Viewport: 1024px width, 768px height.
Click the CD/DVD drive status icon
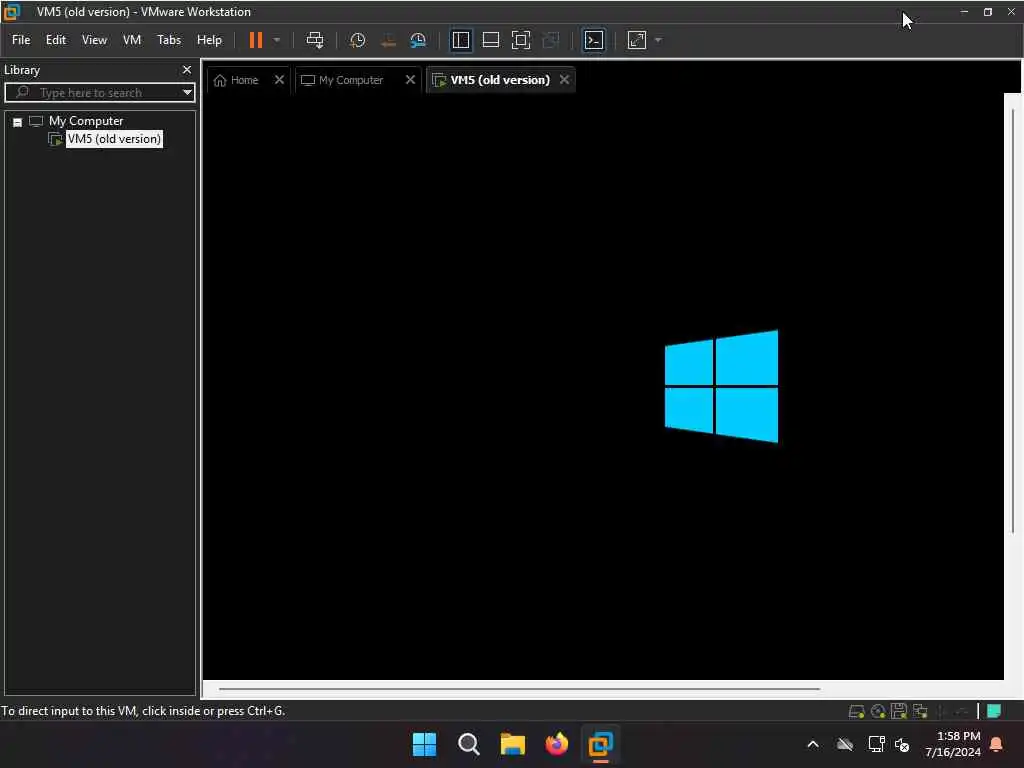tap(878, 711)
